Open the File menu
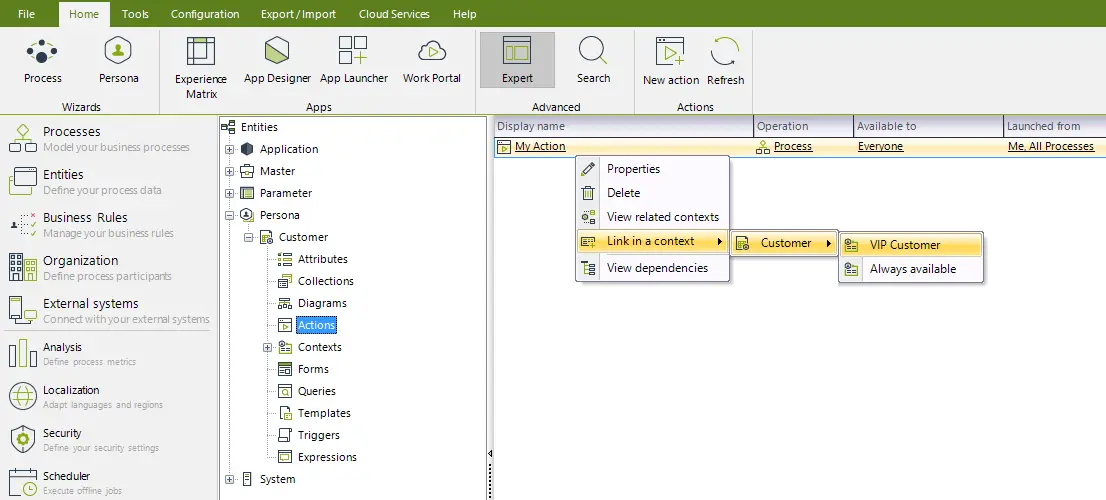This screenshot has width=1106, height=500. coord(26,13)
